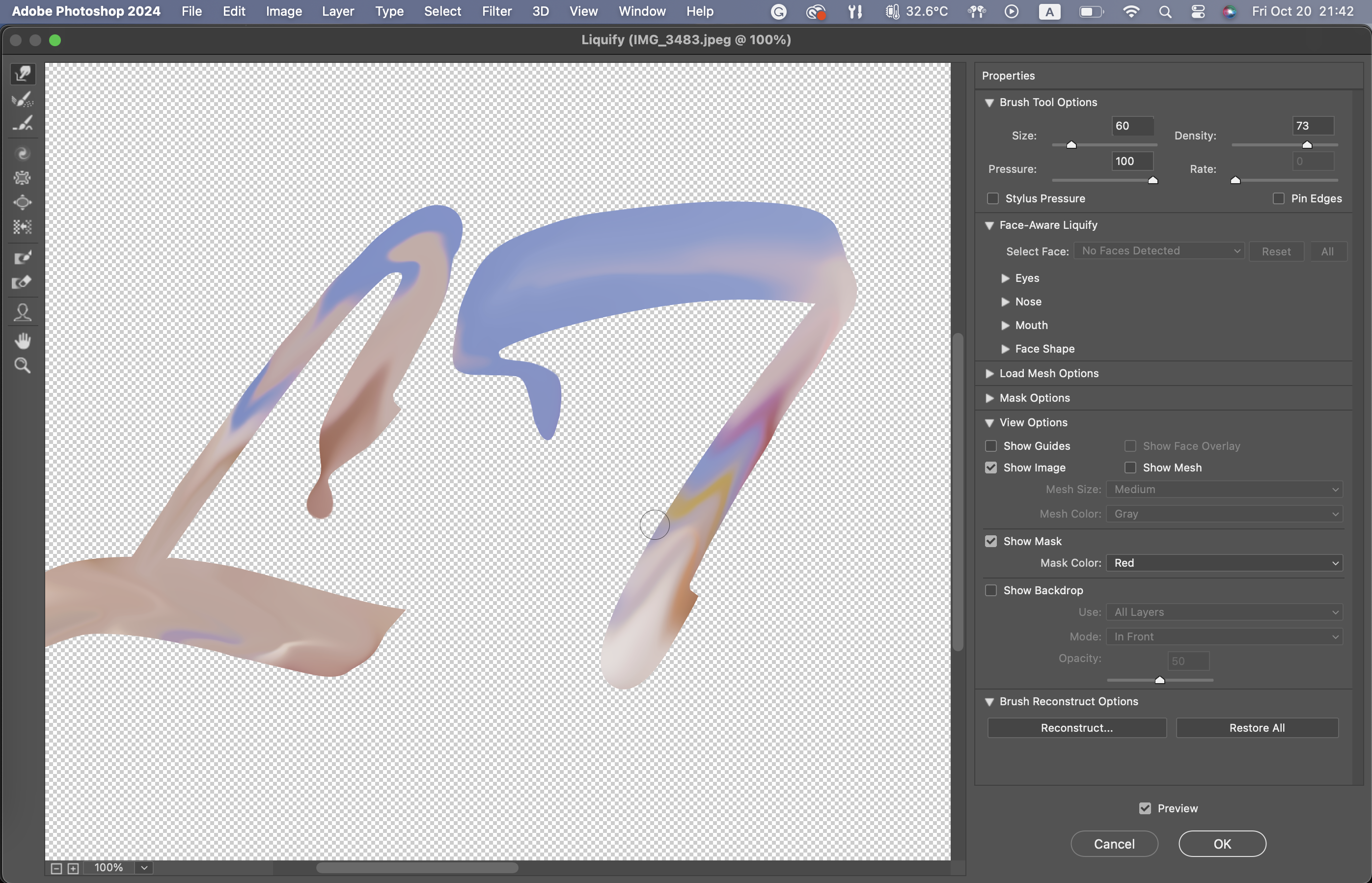Open the Window menu
The image size is (1372, 883).
pos(642,11)
